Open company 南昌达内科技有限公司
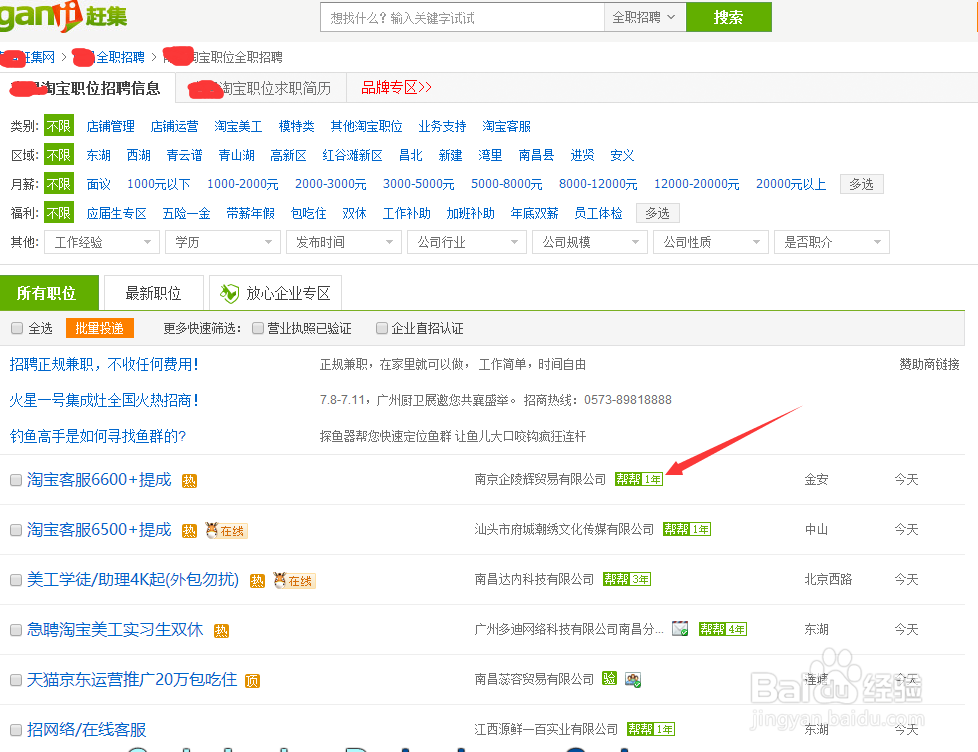This screenshot has height=752, width=978. (x=534, y=579)
